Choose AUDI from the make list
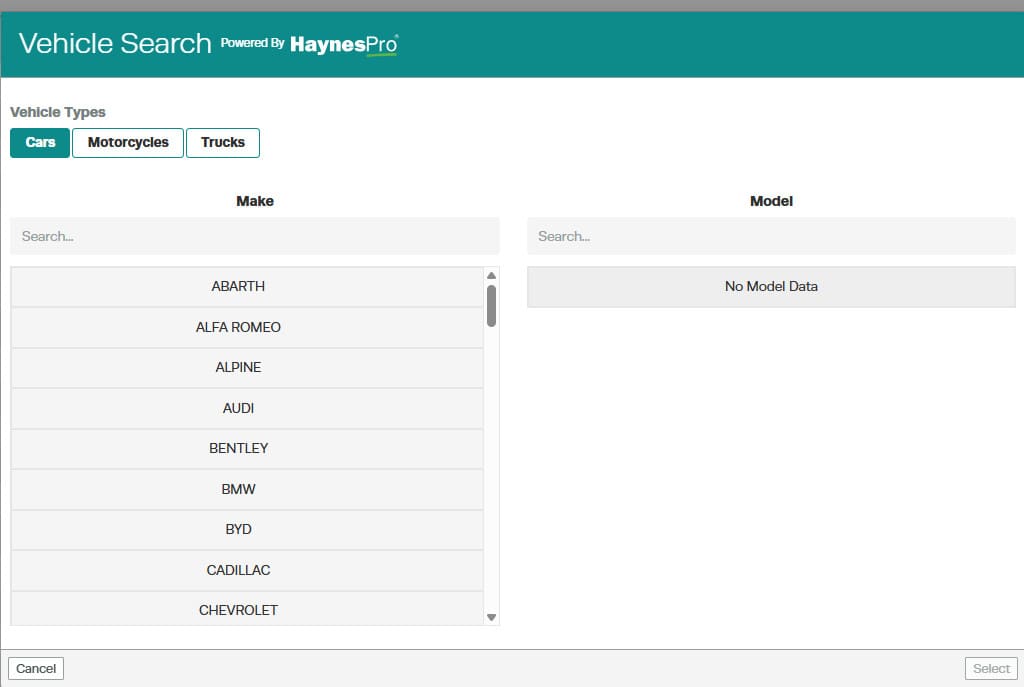 tap(247, 408)
